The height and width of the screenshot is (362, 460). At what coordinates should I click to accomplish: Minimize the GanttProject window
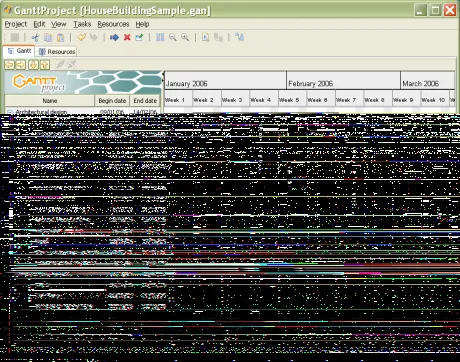click(421, 10)
